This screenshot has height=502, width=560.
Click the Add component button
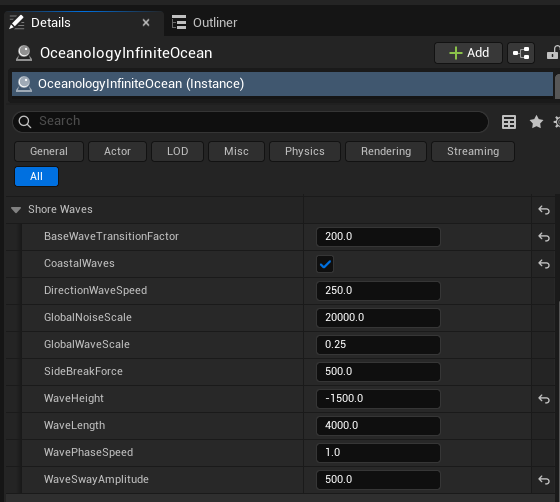[468, 53]
